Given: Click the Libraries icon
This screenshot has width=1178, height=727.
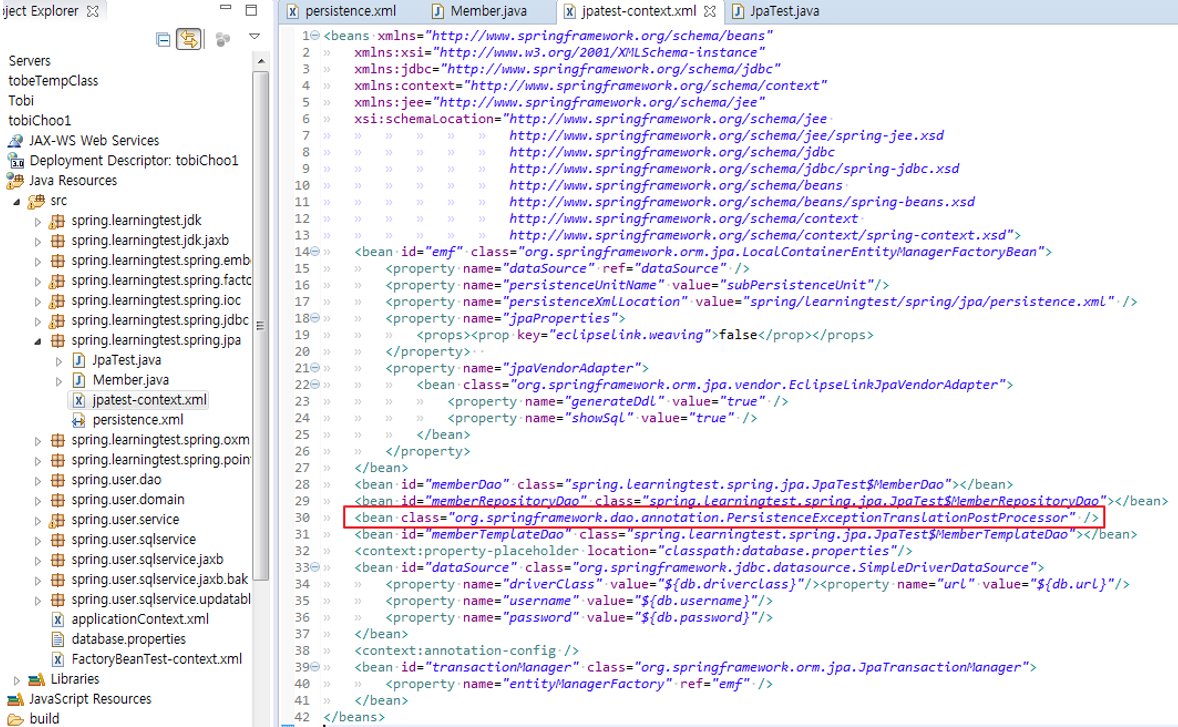Looking at the screenshot, I should click(x=36, y=680).
